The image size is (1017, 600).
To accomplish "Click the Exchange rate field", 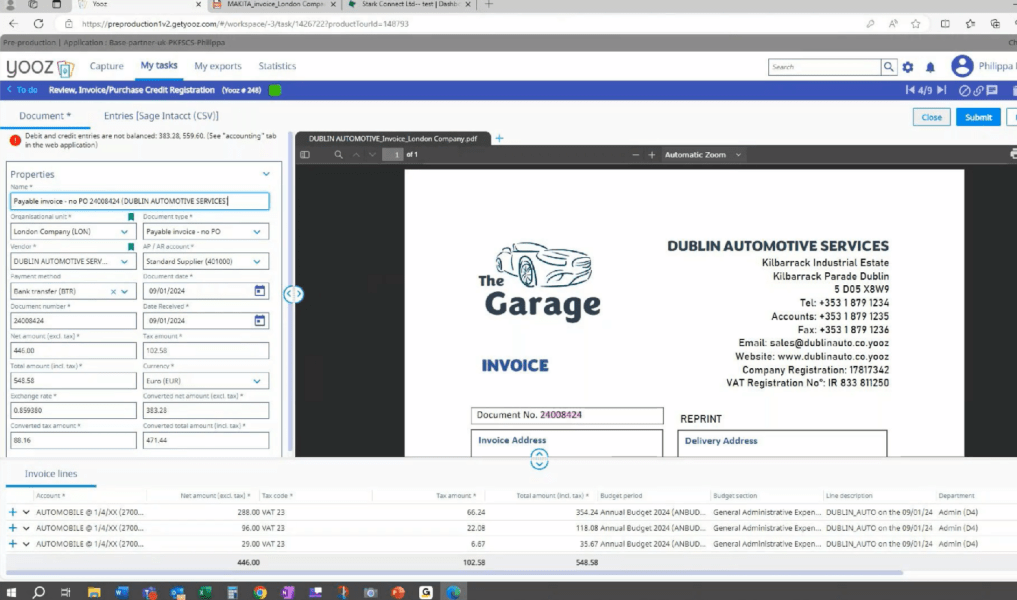I will coord(73,410).
